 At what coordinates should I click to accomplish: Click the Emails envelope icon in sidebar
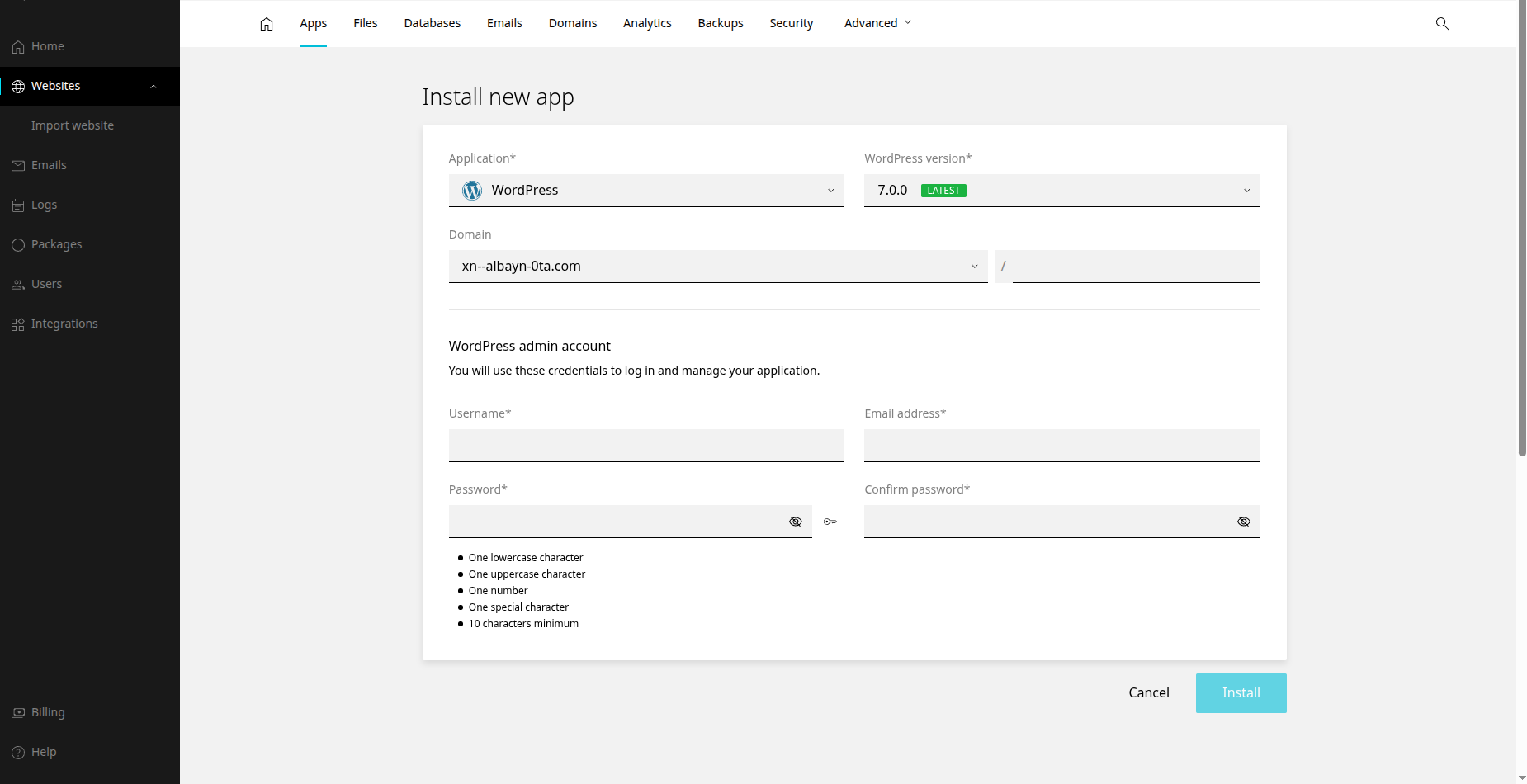click(18, 166)
